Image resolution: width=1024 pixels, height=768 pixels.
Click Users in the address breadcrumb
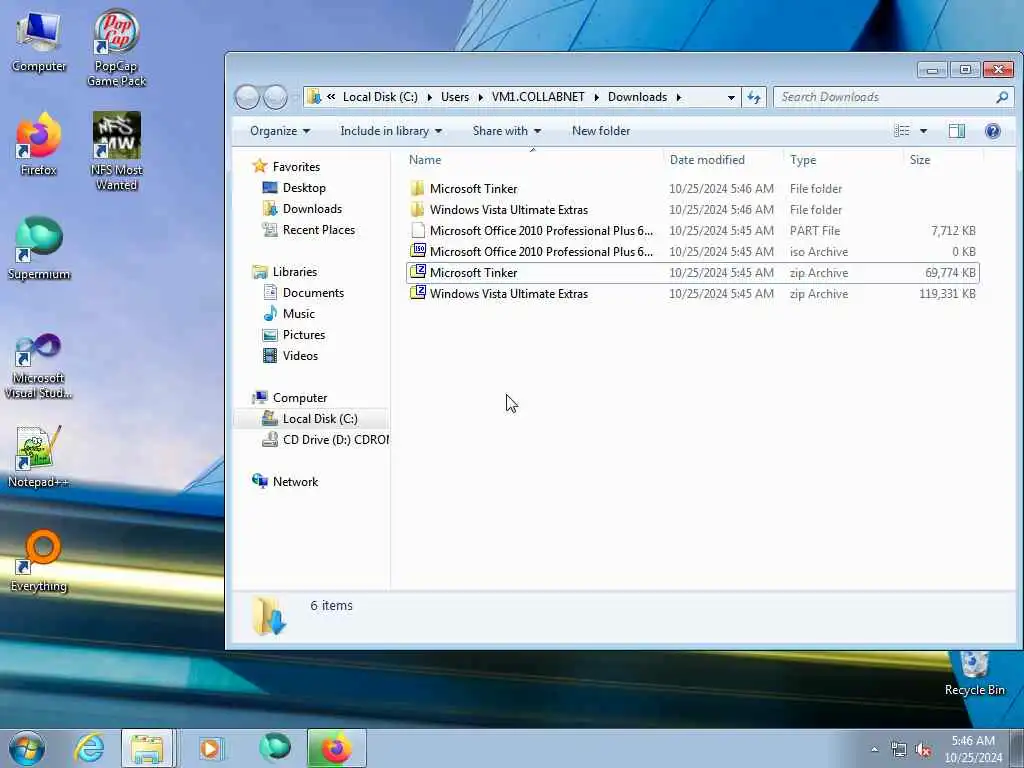(455, 97)
